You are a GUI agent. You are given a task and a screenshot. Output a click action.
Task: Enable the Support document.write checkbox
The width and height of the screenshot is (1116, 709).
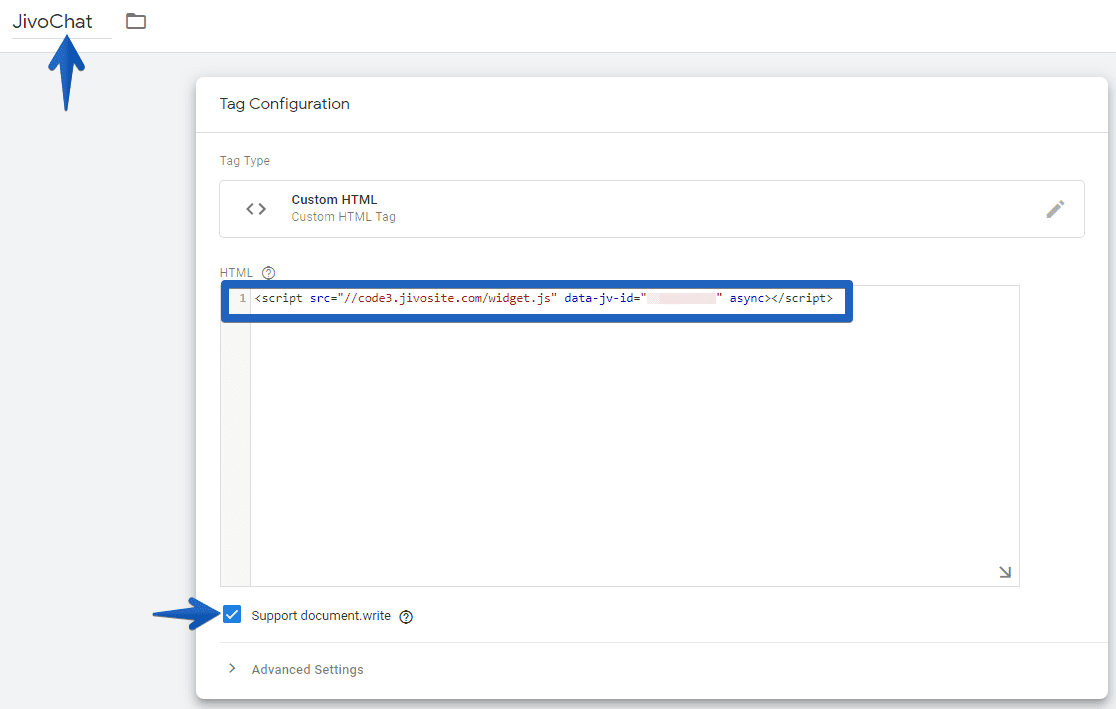[x=232, y=614]
